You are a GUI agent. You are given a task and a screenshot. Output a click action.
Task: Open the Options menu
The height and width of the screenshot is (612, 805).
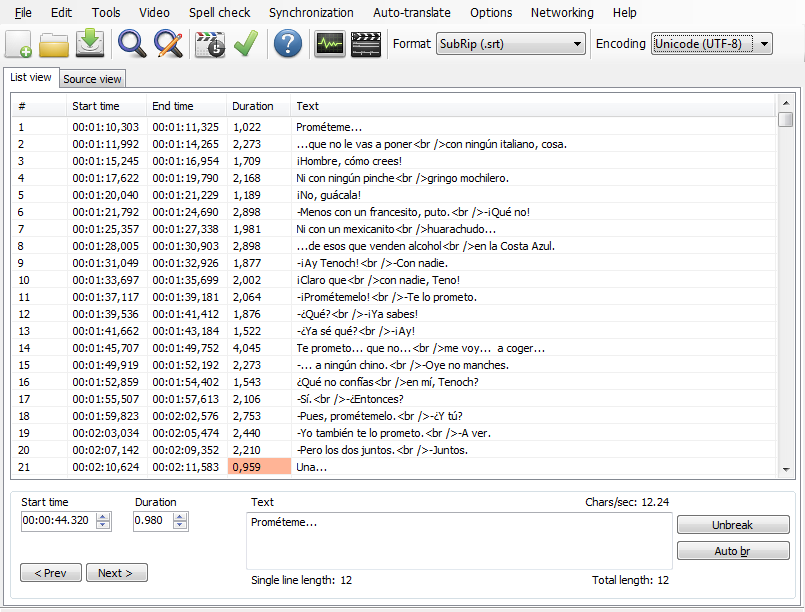tap(491, 13)
